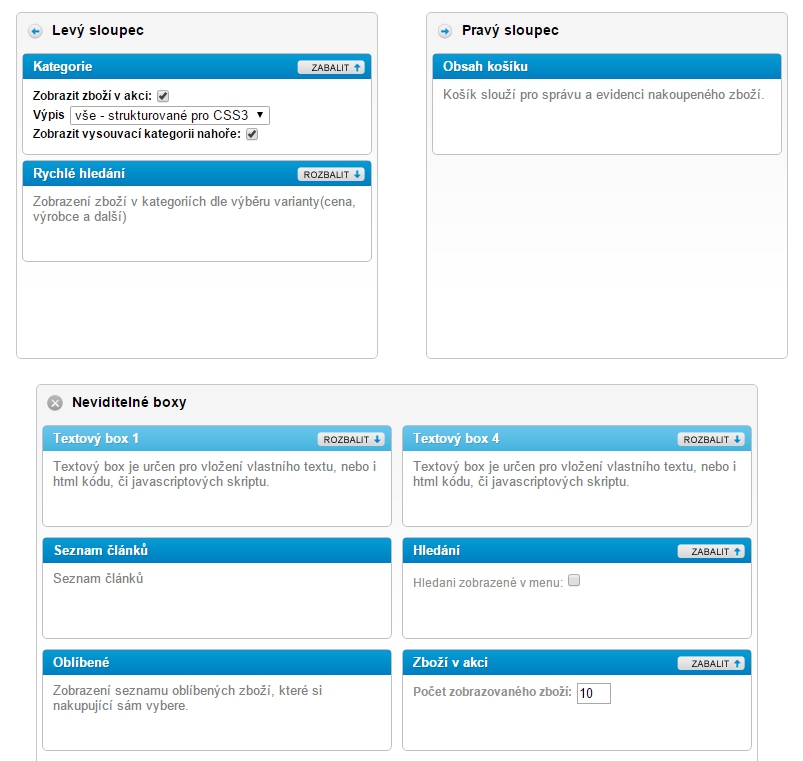
Task: Click the right arrow icon beside Pravý sloupec
Action: [445, 31]
